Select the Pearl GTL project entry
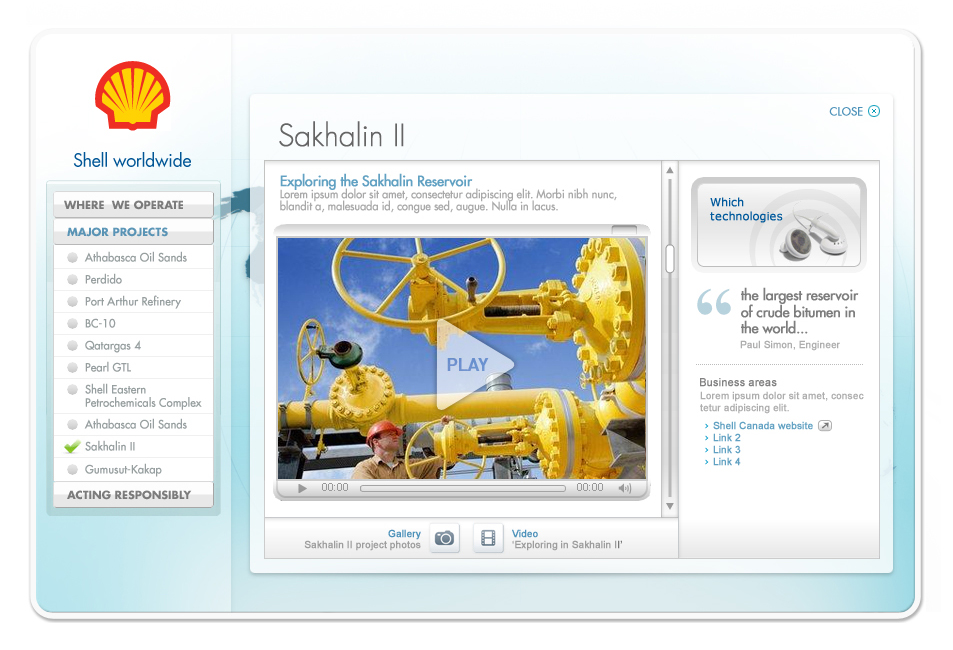The width and height of the screenshot is (953, 650). point(109,368)
